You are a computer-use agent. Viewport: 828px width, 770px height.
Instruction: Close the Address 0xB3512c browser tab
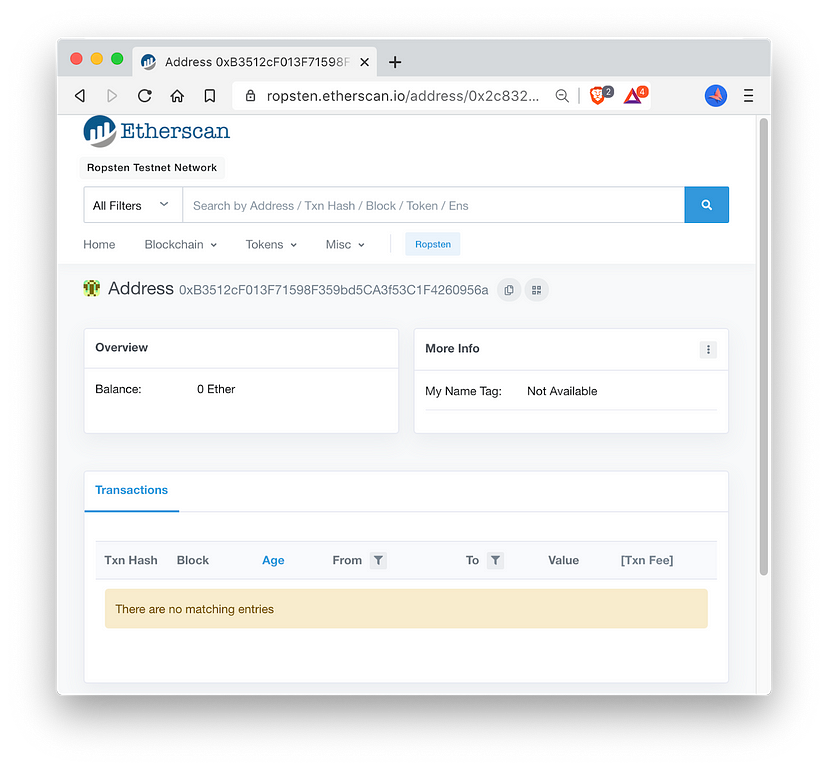[364, 62]
